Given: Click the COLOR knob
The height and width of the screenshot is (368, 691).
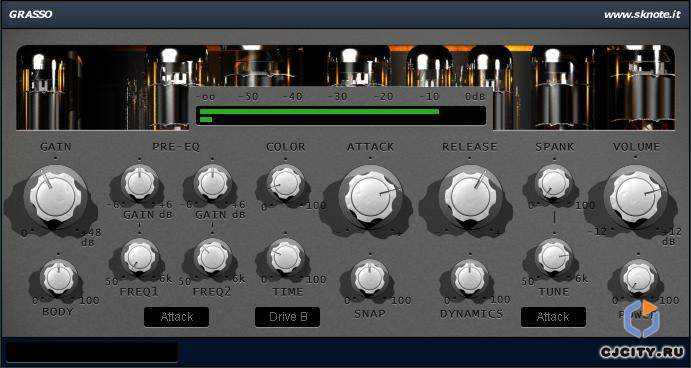Looking at the screenshot, I should click(x=286, y=183).
